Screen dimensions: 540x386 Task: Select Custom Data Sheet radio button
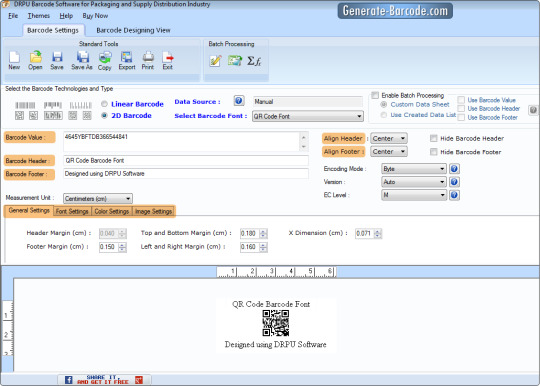point(384,104)
